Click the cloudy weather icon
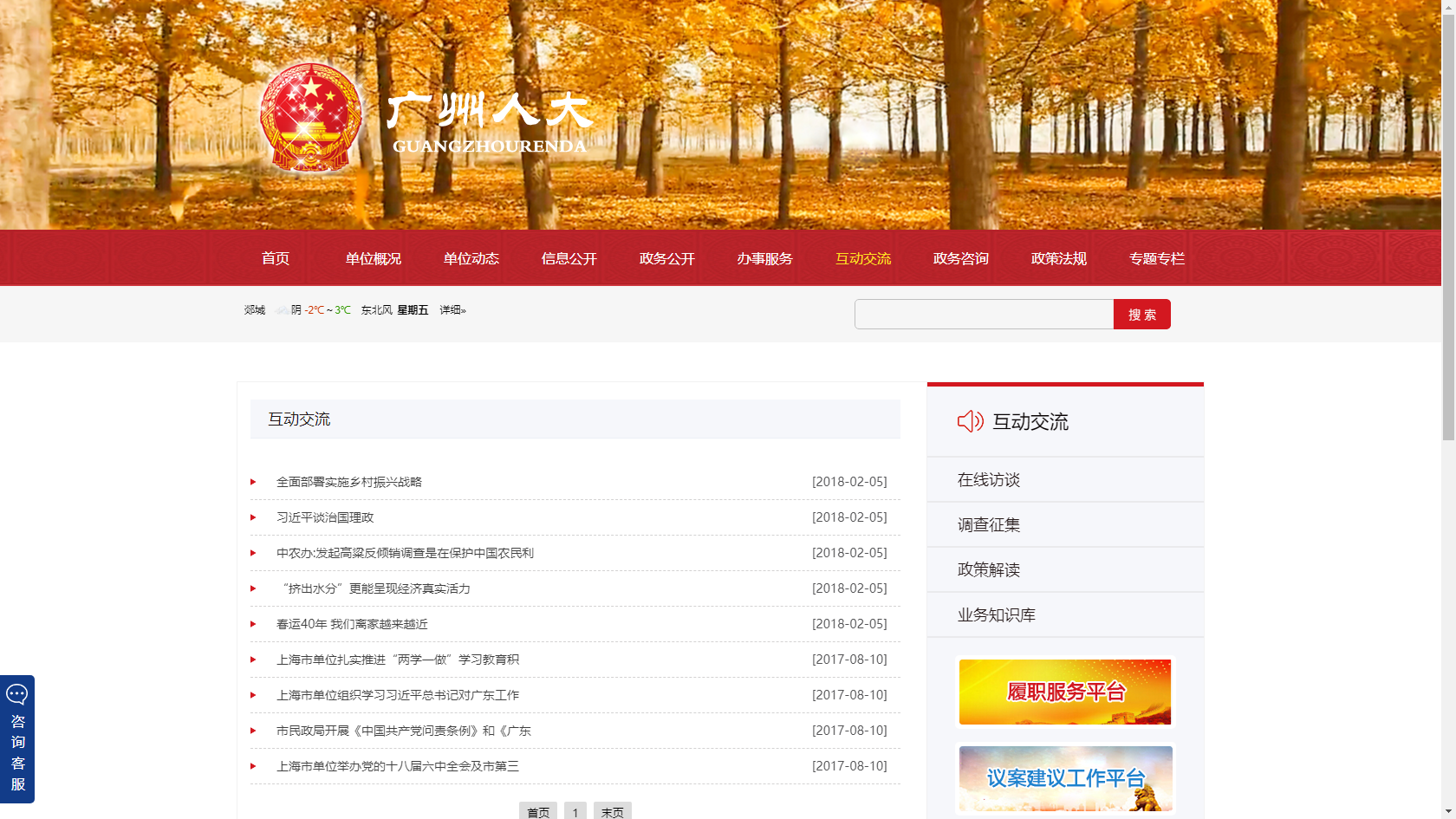Viewport: 1456px width, 819px height. [x=282, y=310]
